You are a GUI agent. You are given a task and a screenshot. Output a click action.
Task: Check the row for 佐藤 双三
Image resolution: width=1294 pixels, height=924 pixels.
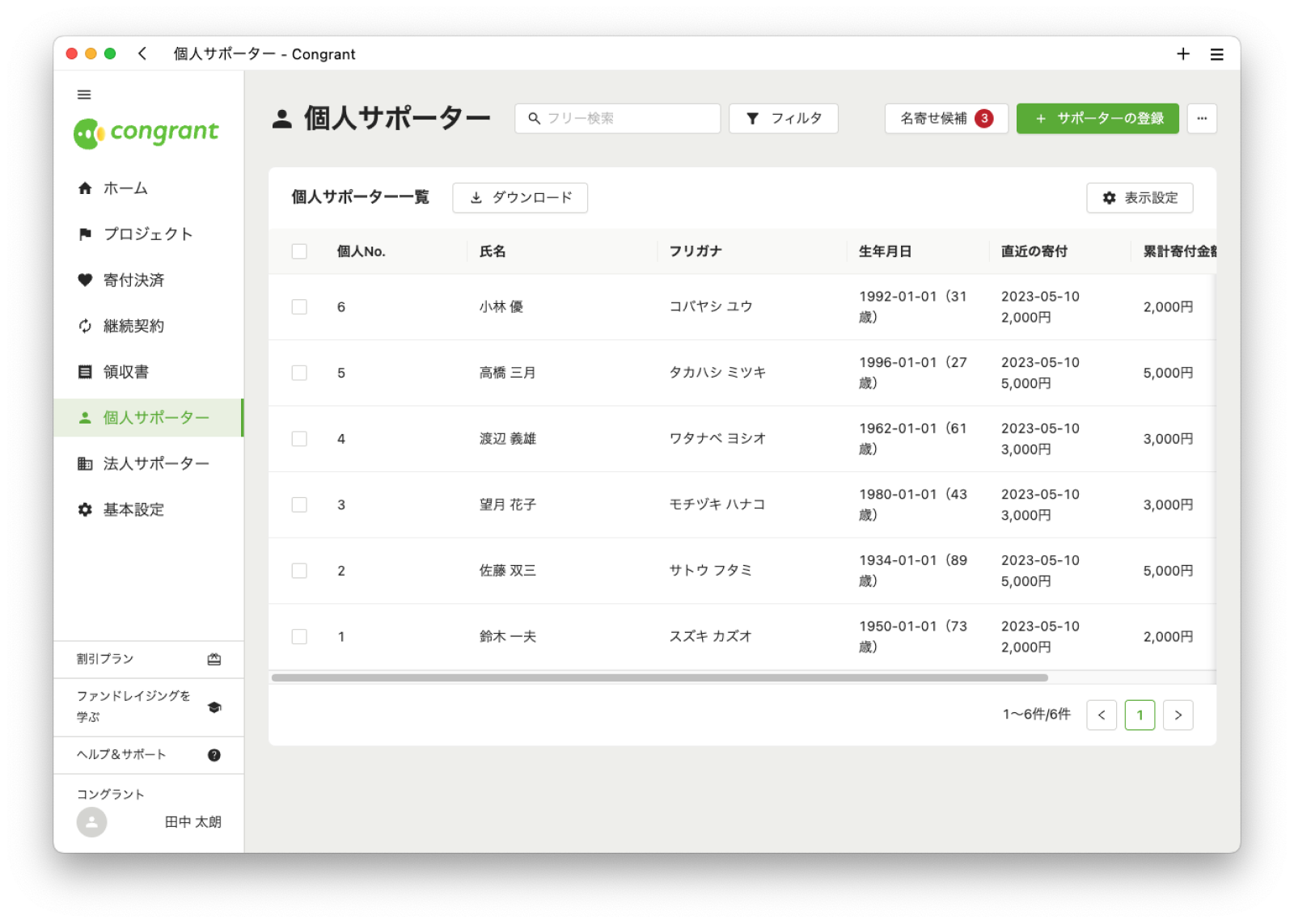(299, 571)
